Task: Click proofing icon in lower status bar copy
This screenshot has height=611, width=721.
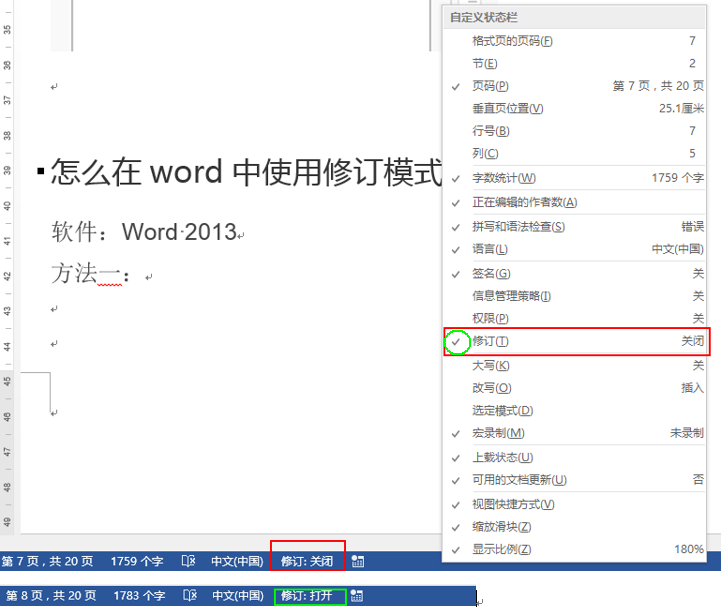Action: (190, 596)
